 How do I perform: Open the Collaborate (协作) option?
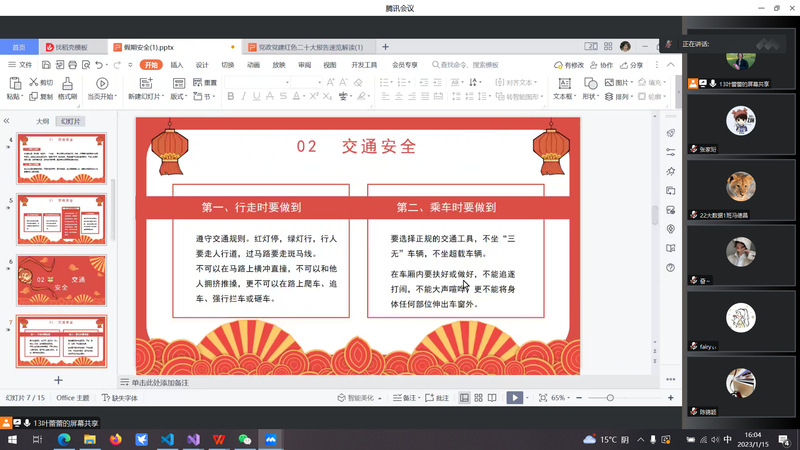pyautogui.click(x=602, y=65)
